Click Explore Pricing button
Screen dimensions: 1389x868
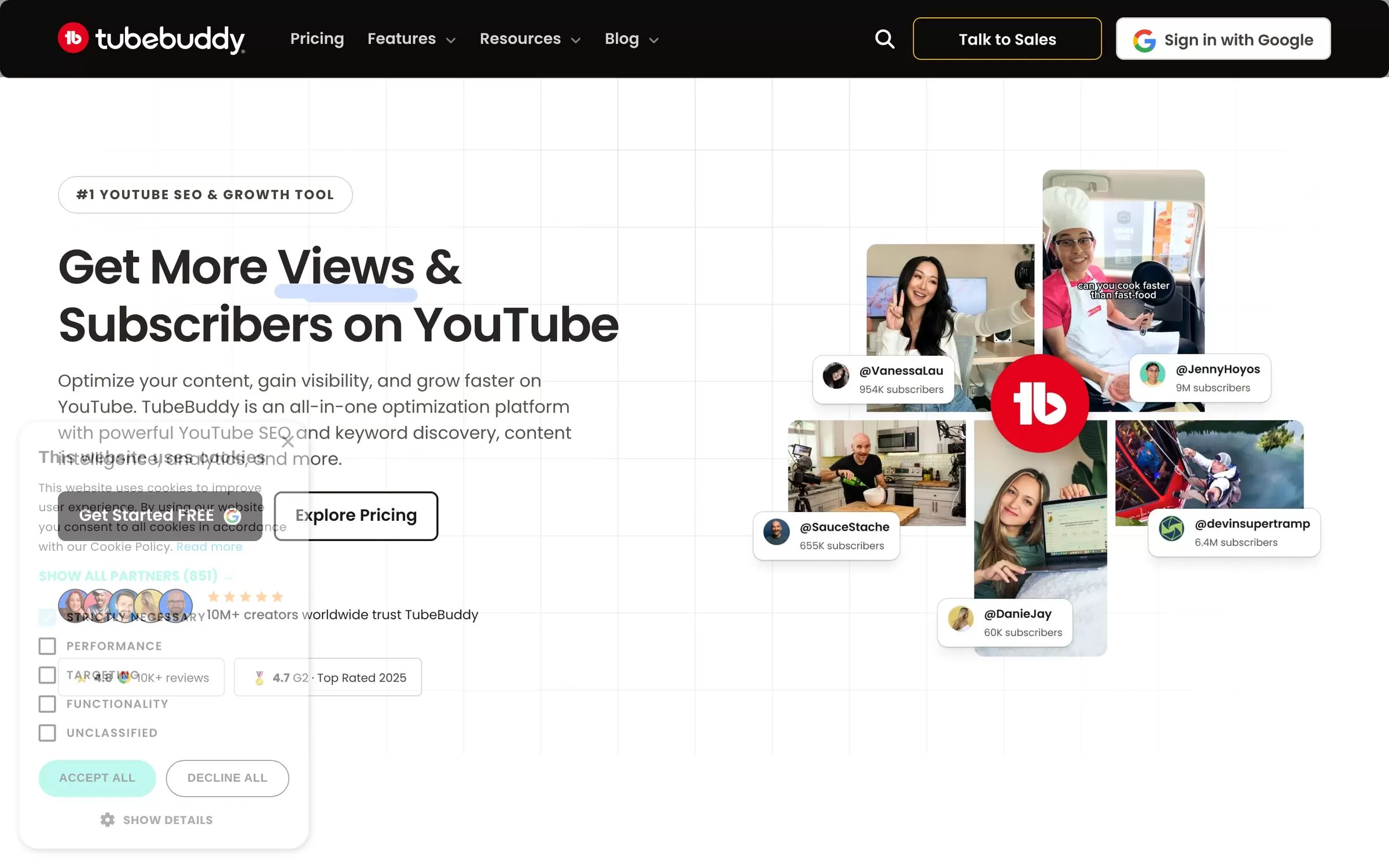[356, 516]
